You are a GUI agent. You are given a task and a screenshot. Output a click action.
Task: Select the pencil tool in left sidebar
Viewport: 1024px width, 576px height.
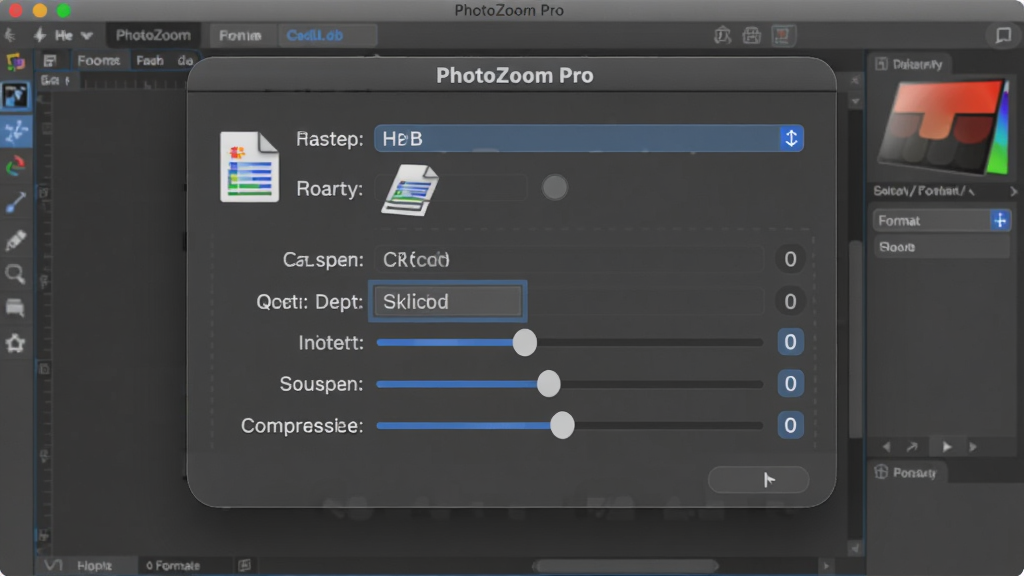point(16,239)
